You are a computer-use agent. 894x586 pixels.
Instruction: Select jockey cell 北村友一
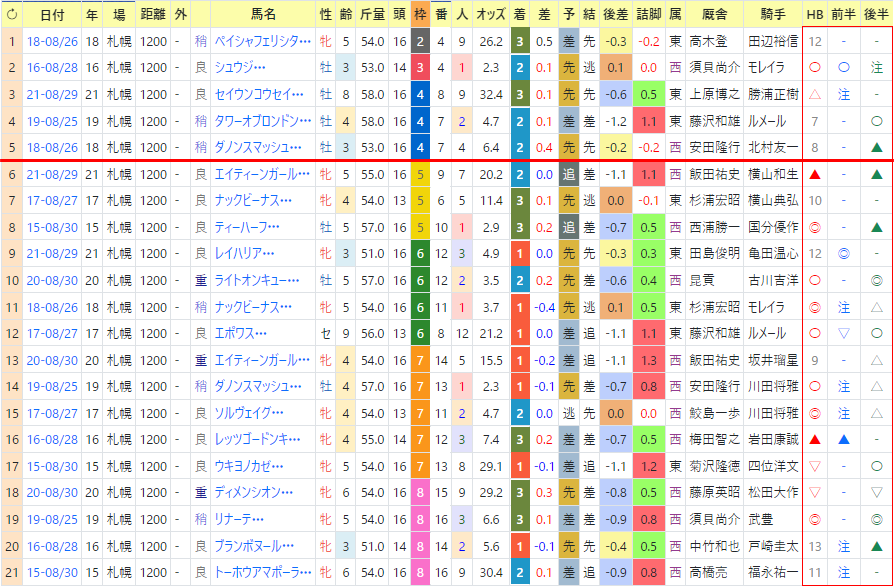pos(773,148)
